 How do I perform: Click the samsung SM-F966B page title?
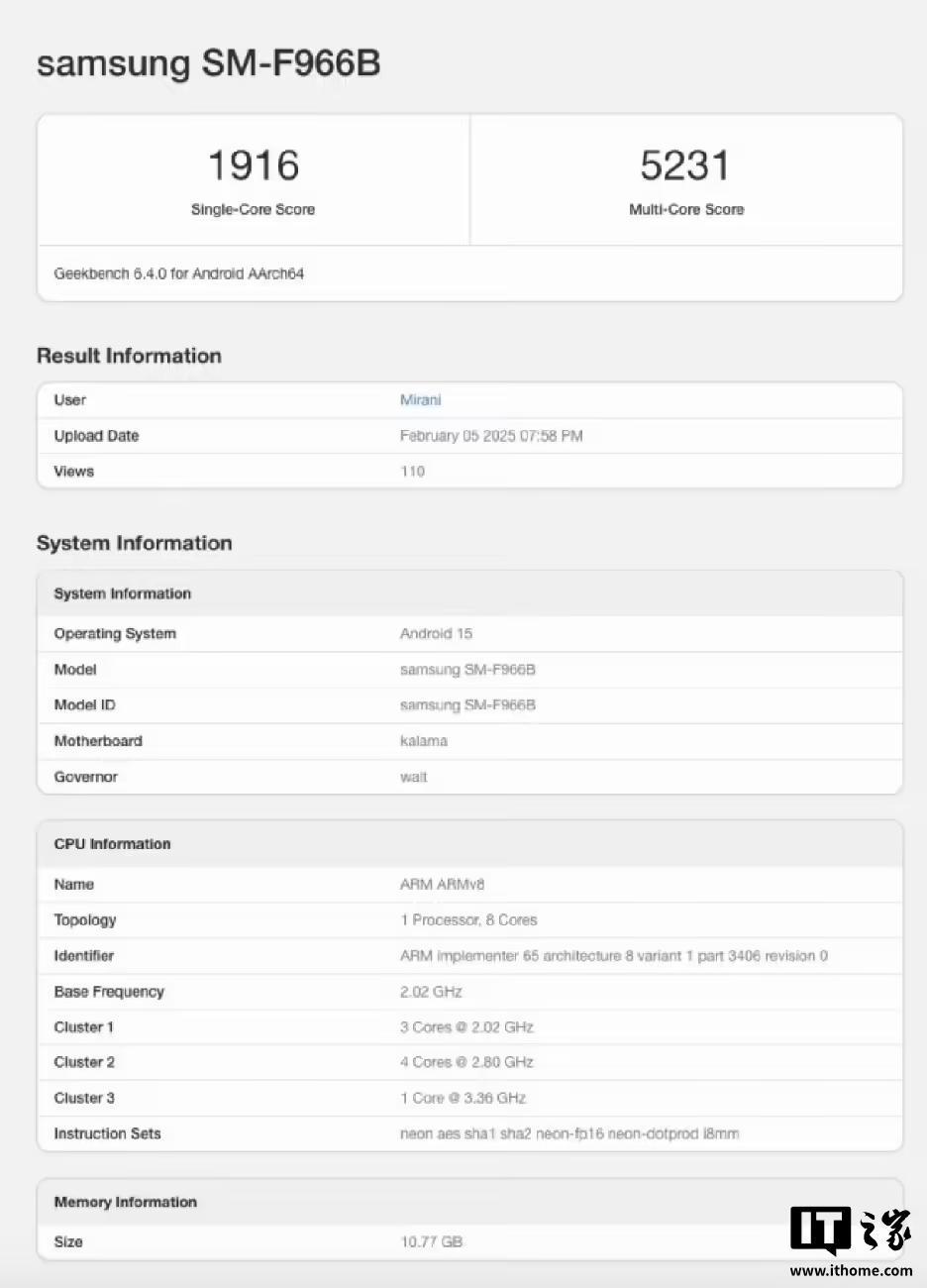[211, 63]
